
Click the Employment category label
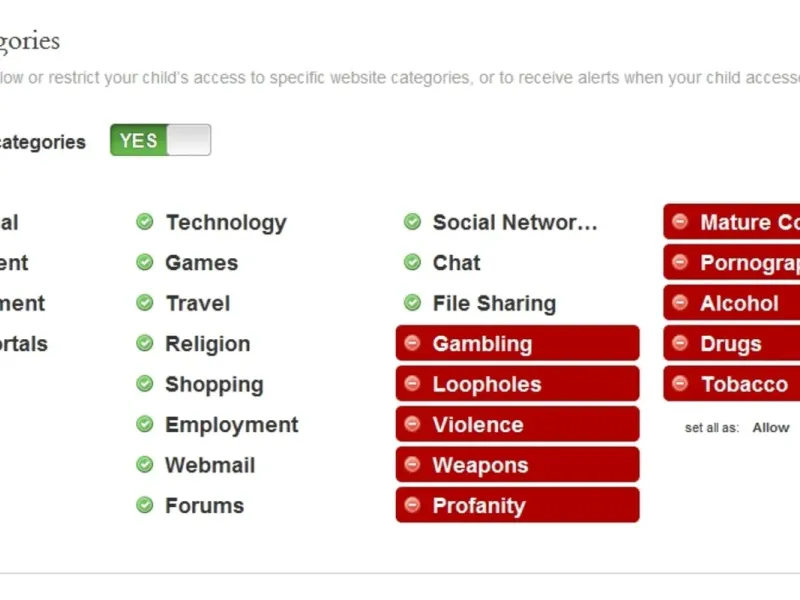(x=232, y=425)
